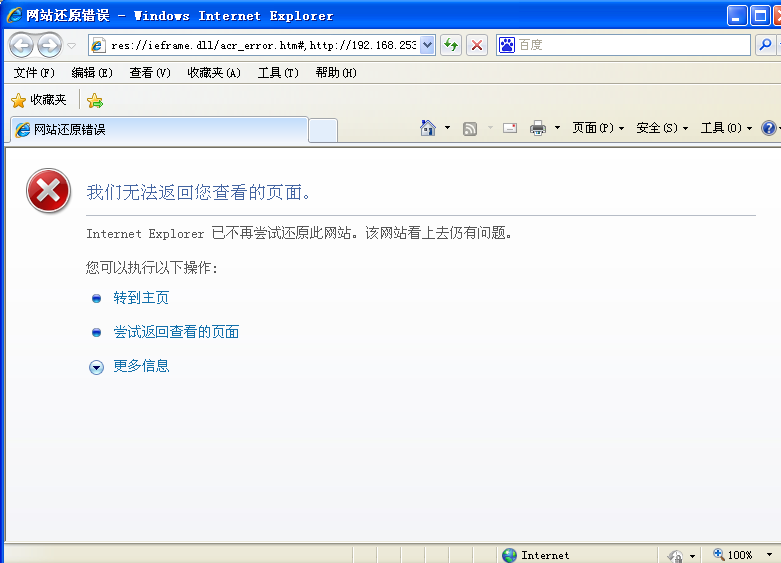
Task: Click the Stop loading red X icon
Action: [477, 45]
